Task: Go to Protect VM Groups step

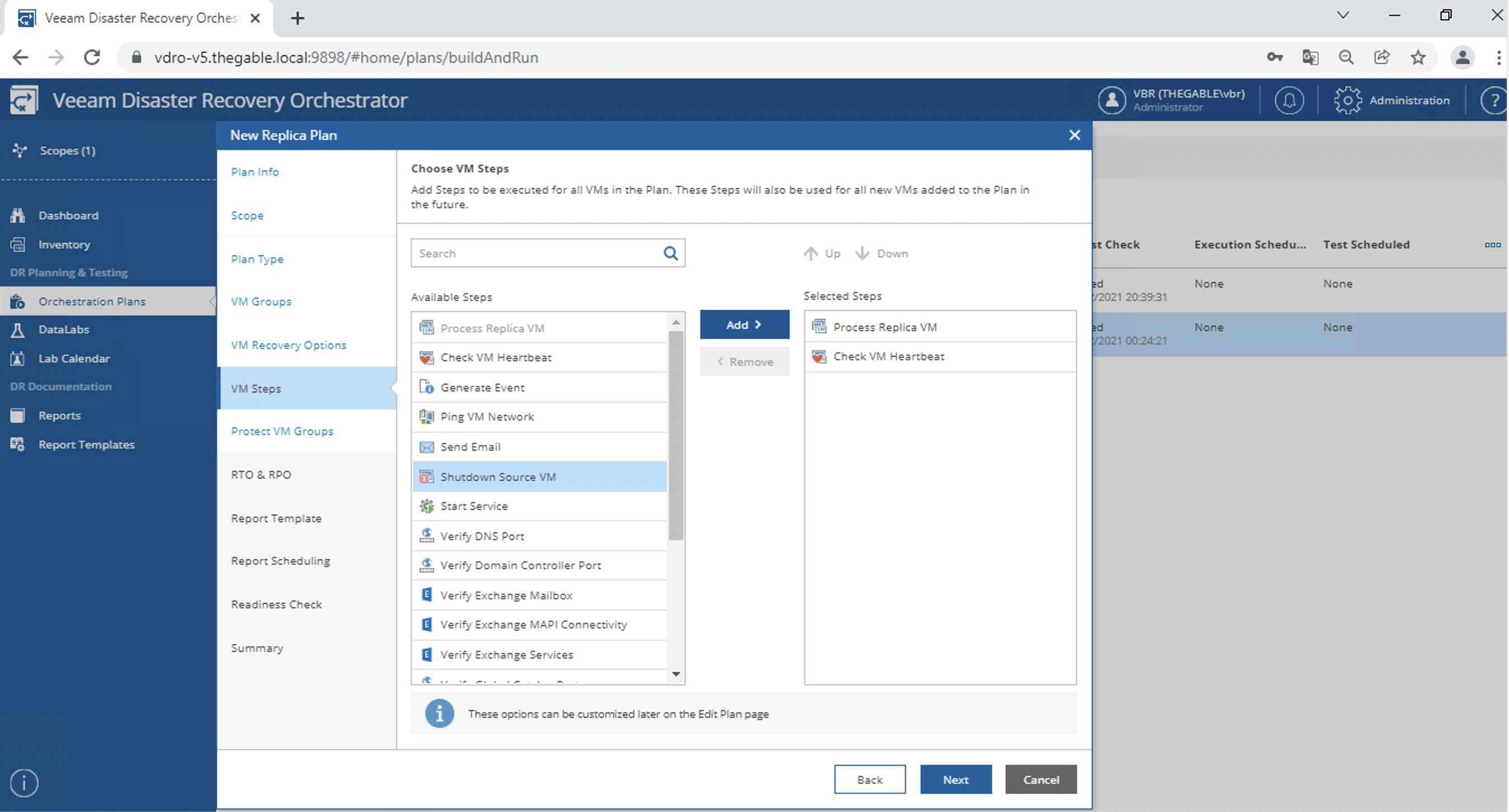Action: 282,431
